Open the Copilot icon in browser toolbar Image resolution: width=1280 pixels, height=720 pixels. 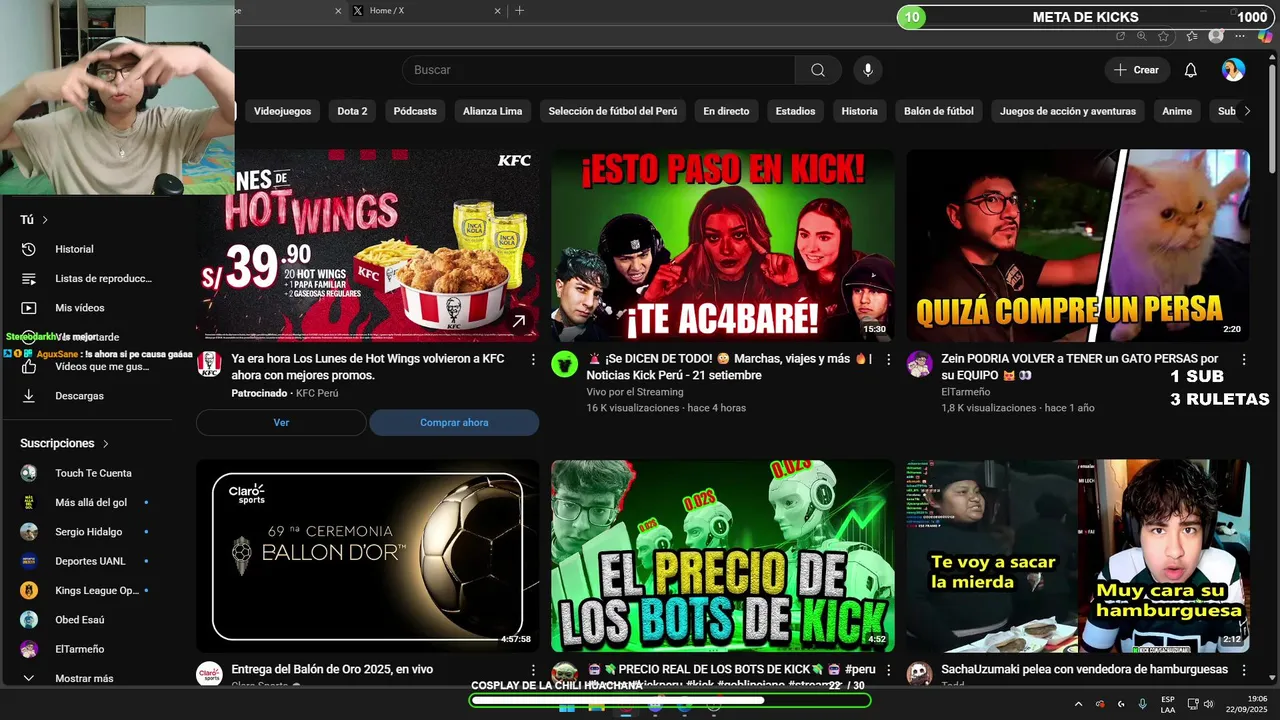(x=1266, y=36)
